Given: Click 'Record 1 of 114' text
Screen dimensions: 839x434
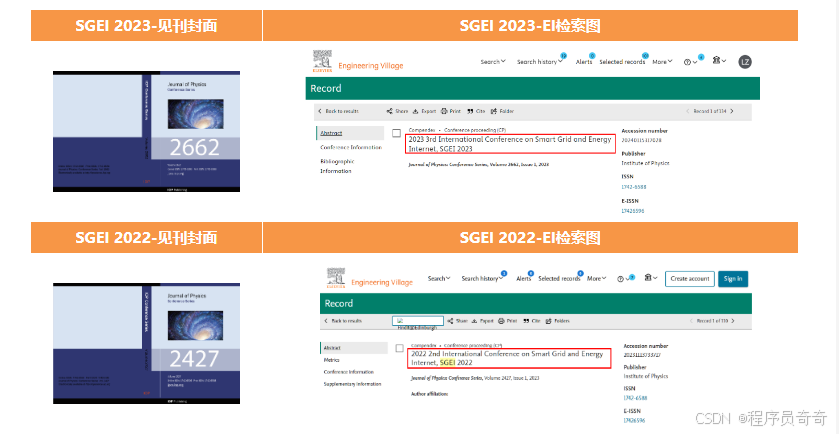Looking at the screenshot, I should (710, 111).
